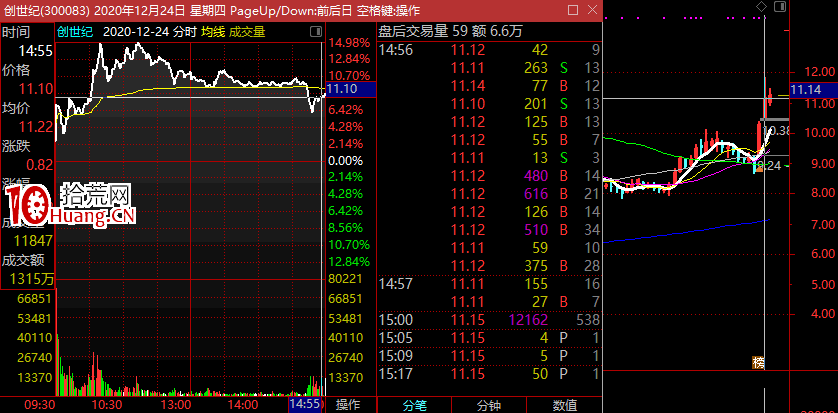Select the tick row with purple volume 480

489,176
